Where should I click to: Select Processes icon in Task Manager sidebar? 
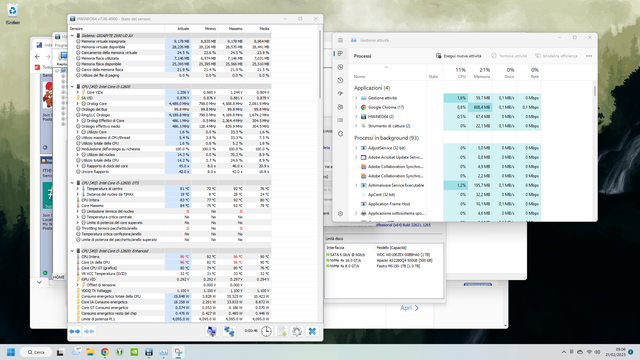(x=340, y=53)
